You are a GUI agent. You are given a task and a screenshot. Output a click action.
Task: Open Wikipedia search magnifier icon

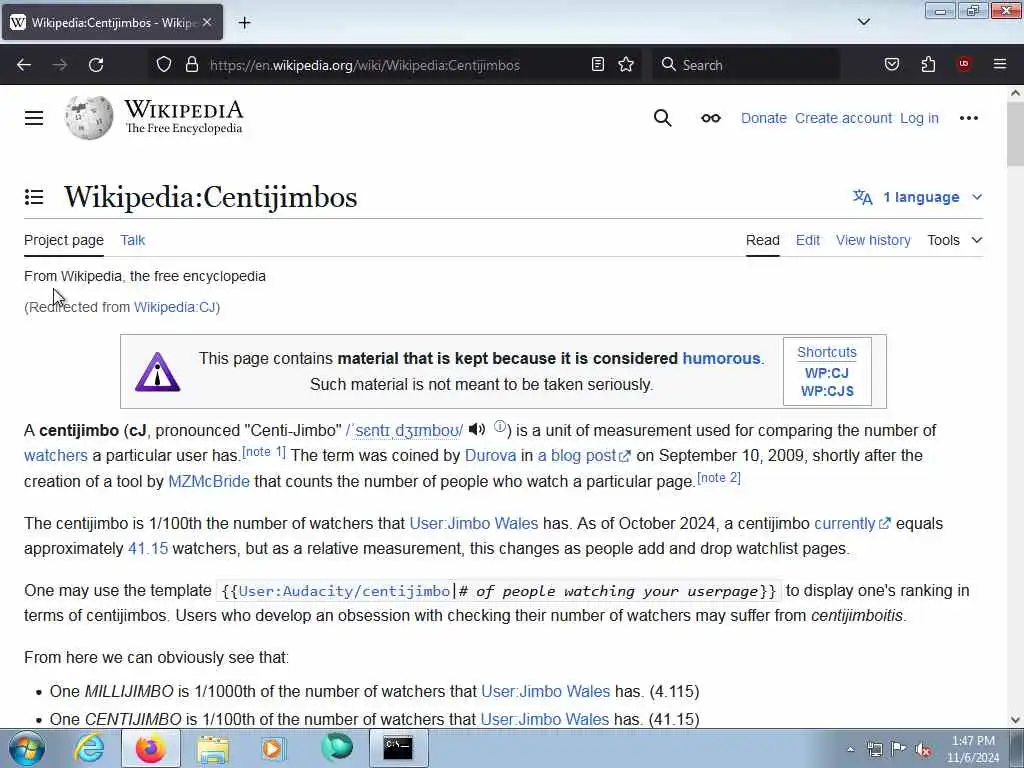tap(662, 118)
